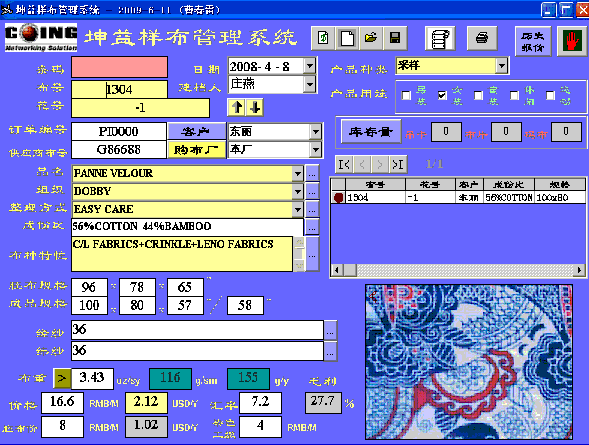Click the supplier fabric number field G86688

119,149
